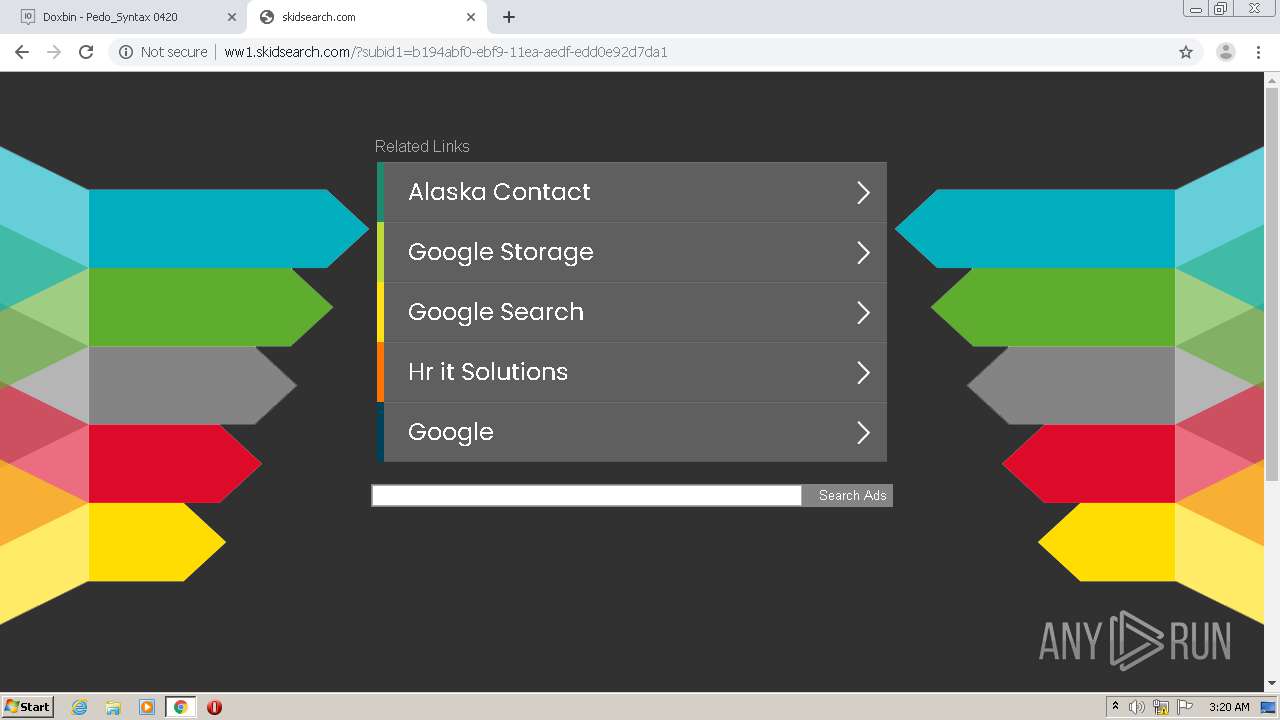Open the Google related link
This screenshot has width=1280, height=720.
631,432
